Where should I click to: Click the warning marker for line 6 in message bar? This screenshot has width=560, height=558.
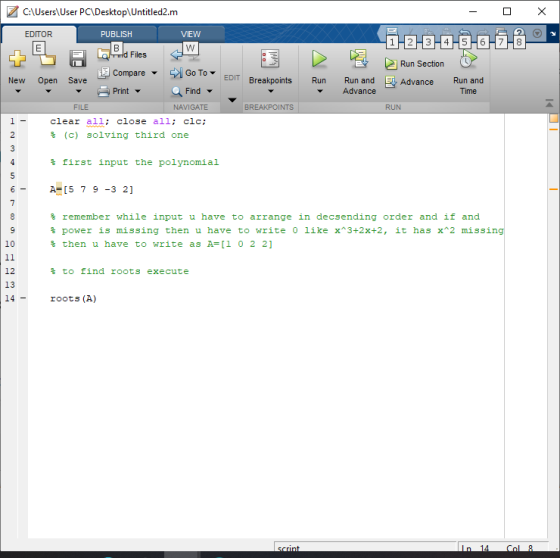coord(554,189)
